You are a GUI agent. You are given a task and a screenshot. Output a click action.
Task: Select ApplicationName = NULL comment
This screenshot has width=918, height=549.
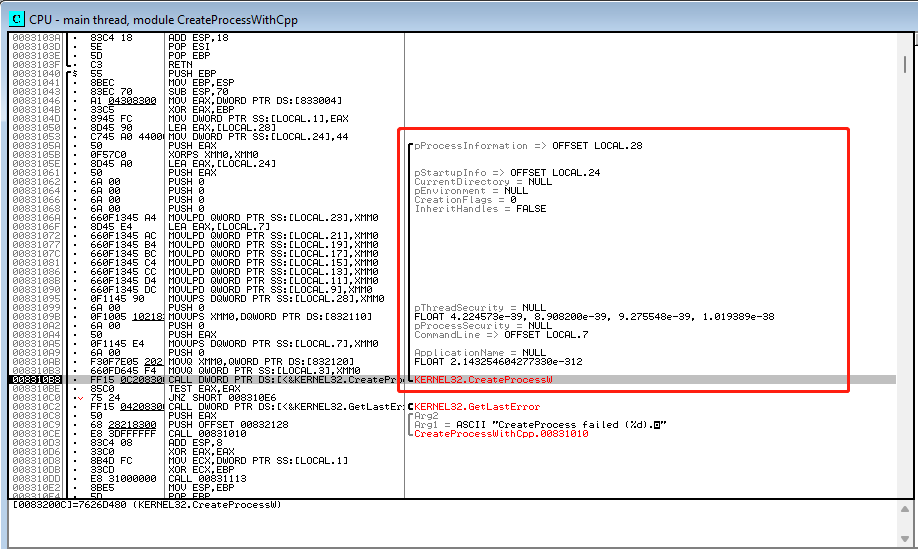(x=480, y=353)
